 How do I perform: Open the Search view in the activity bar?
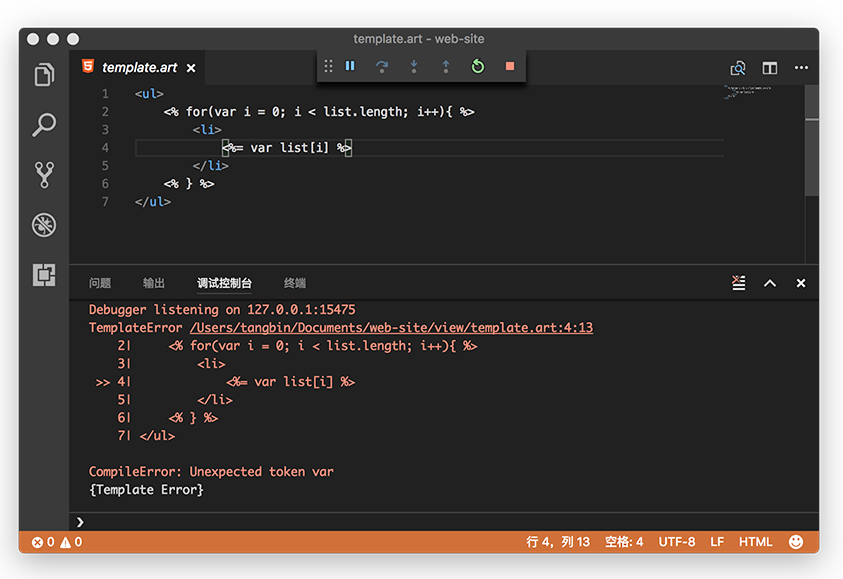point(44,125)
